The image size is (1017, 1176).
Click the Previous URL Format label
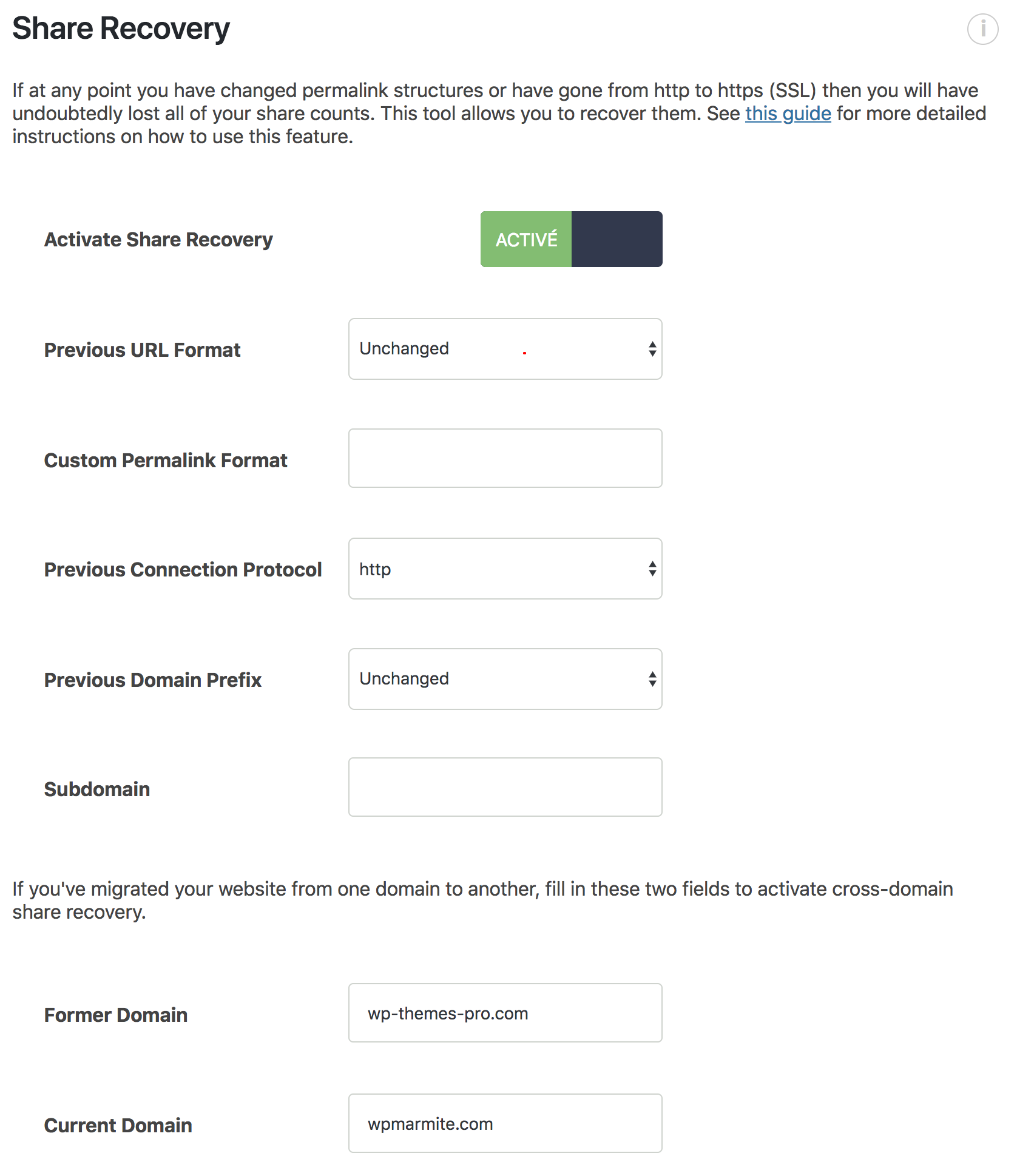(143, 350)
